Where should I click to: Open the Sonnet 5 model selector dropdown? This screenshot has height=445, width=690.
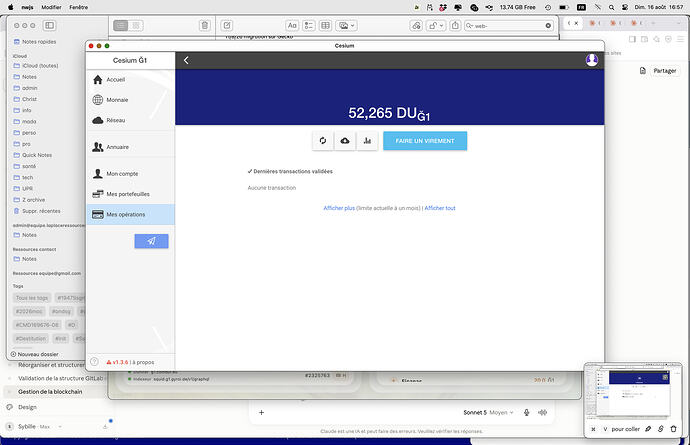(x=488, y=412)
